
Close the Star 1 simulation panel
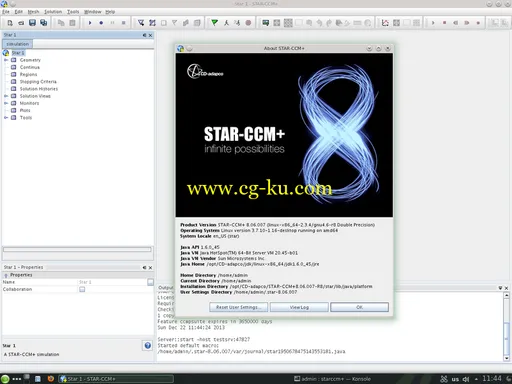(150, 35)
